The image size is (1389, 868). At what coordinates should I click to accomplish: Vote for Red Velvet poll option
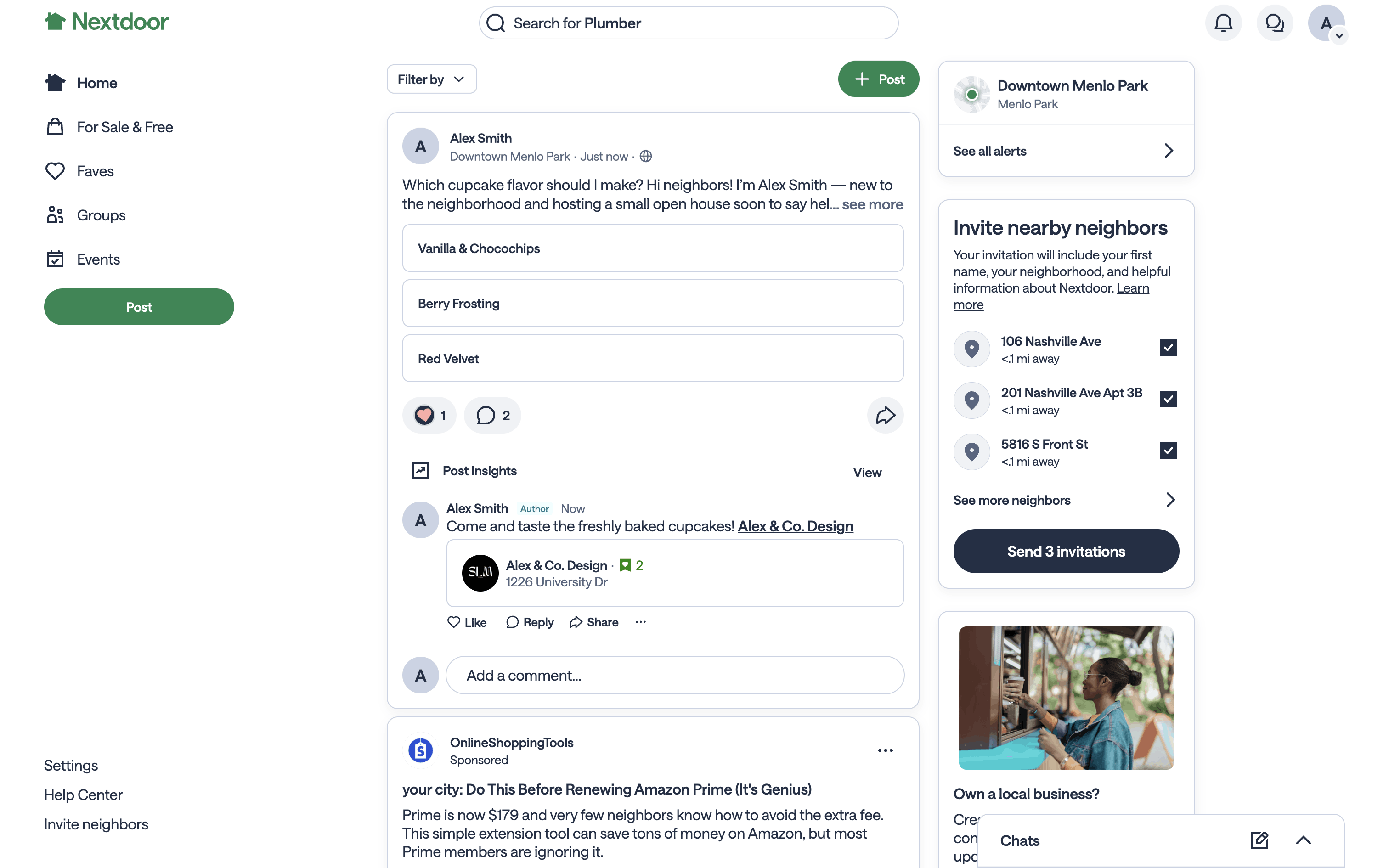(653, 359)
